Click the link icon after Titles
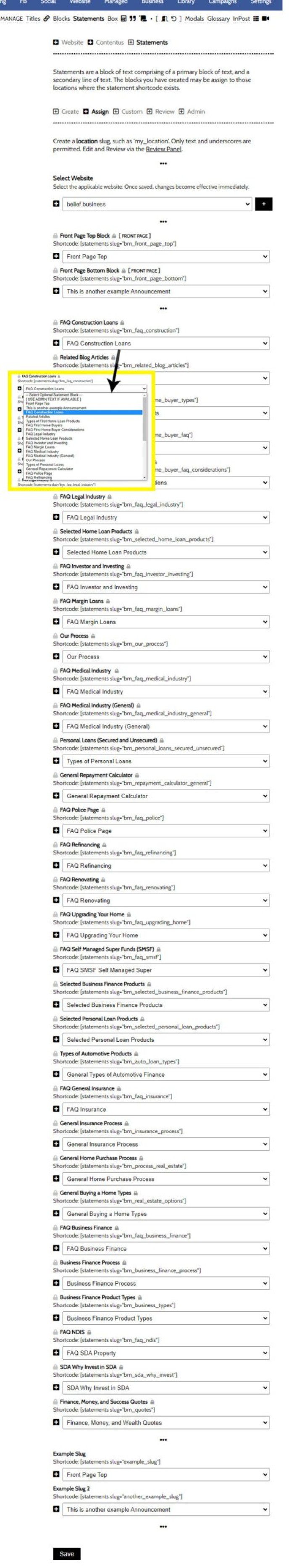Image resolution: width=294 pixels, height=1568 pixels. 47,19
